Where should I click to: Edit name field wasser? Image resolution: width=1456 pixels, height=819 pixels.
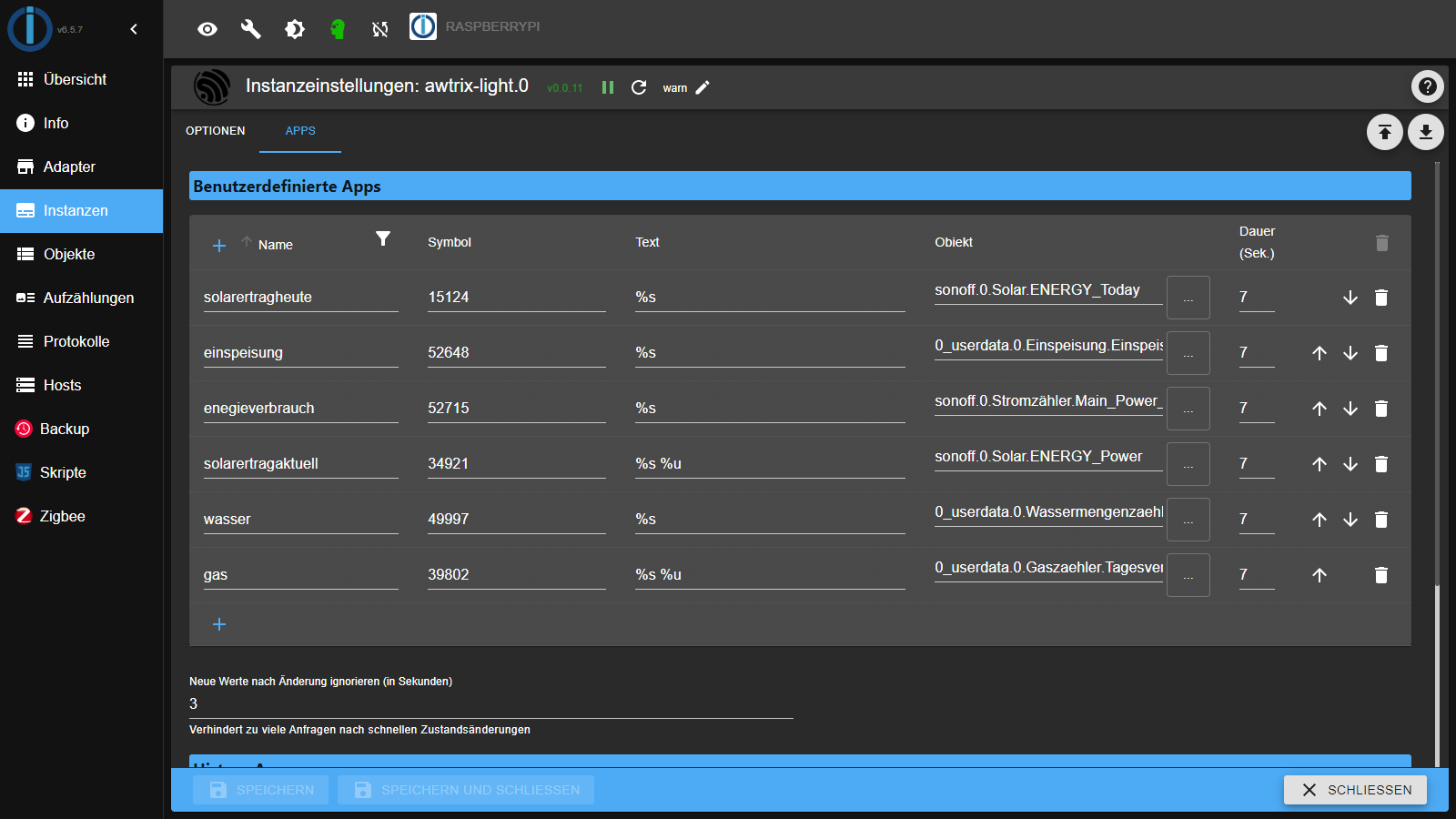(301, 520)
